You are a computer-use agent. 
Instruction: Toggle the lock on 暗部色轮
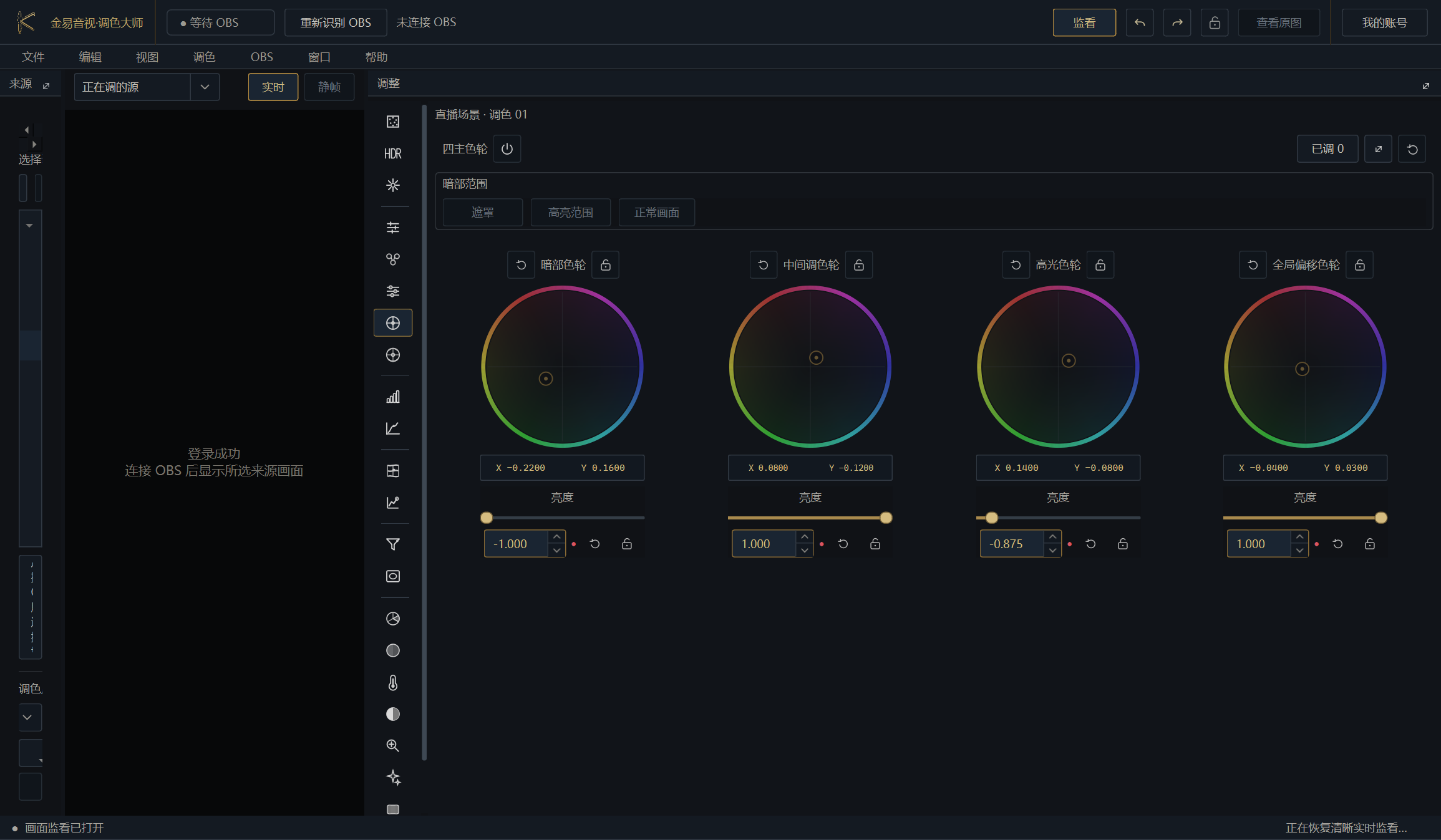coord(606,265)
